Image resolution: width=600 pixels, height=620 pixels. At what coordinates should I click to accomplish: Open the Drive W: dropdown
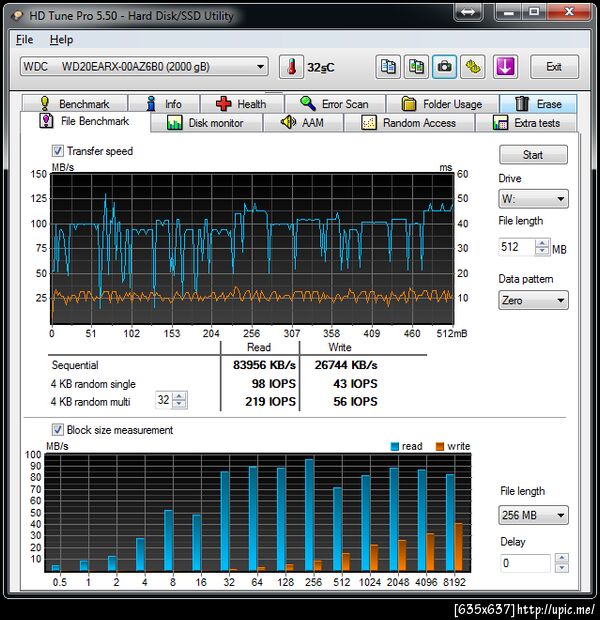coord(533,198)
